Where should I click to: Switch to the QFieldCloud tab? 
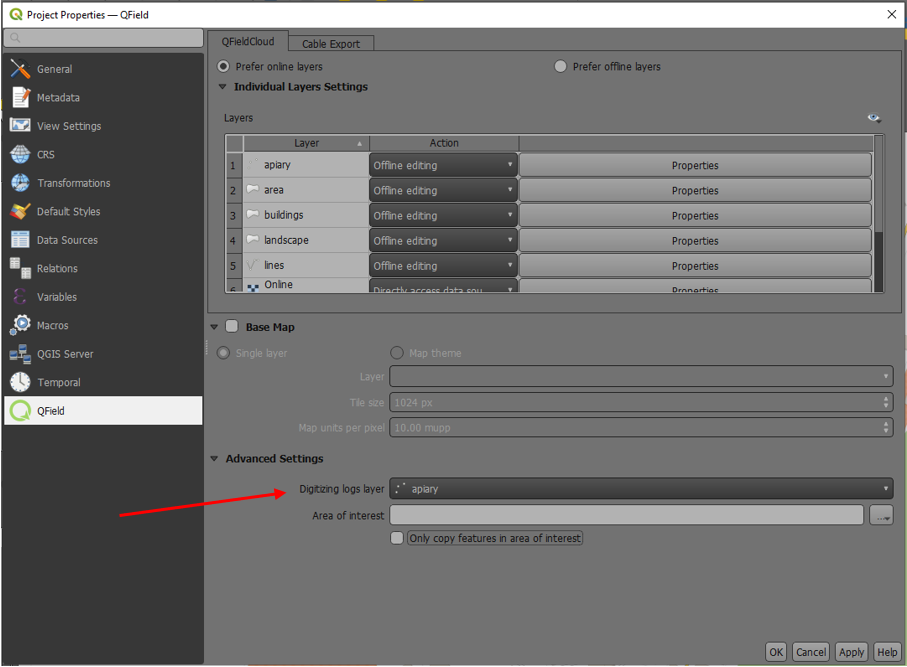click(x=248, y=42)
